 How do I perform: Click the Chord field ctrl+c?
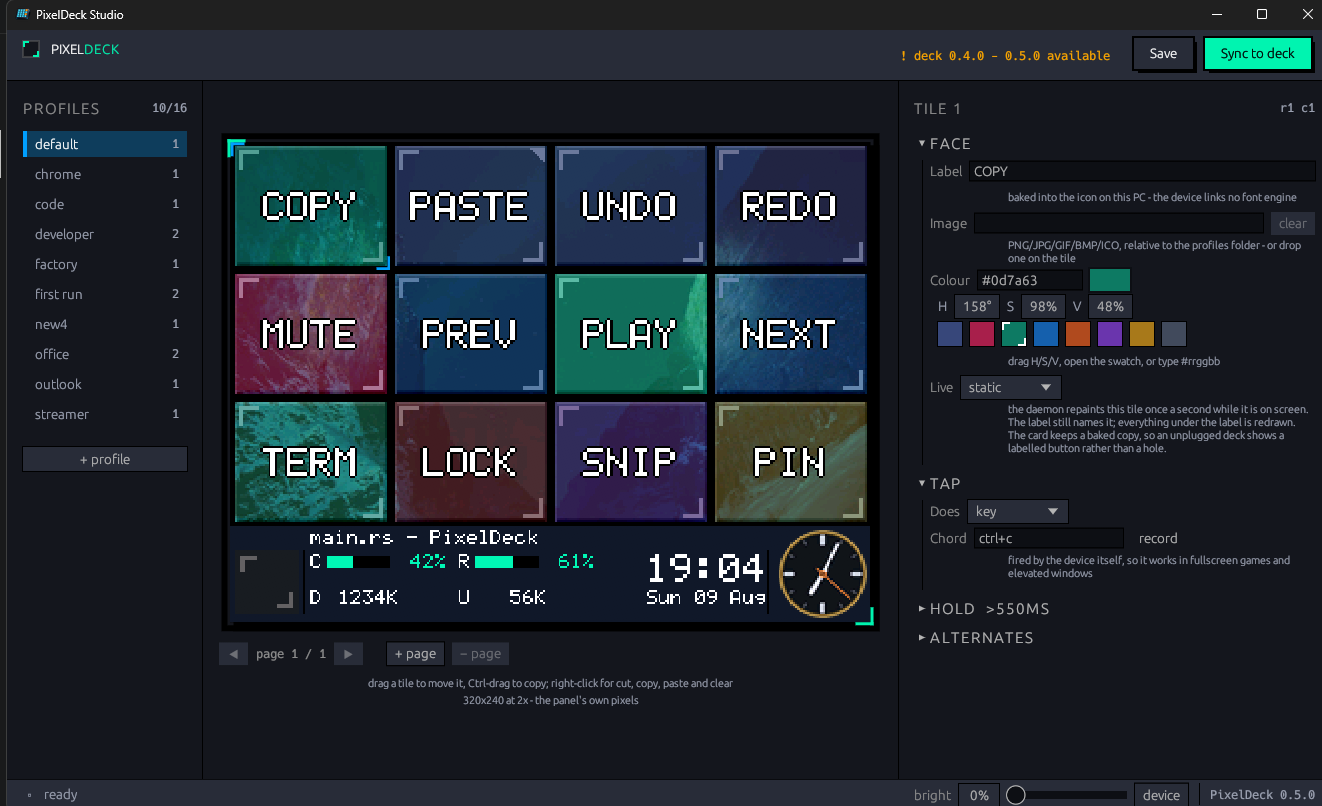[x=1048, y=538]
